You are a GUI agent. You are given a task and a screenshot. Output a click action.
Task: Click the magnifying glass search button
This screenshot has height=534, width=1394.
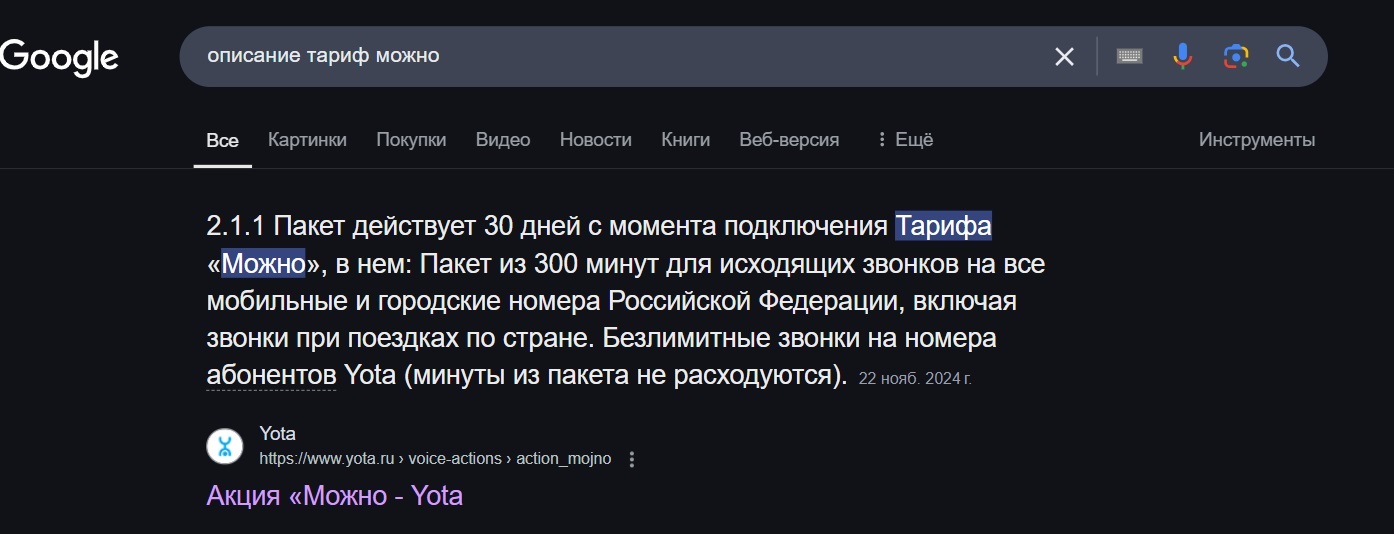pos(1288,57)
